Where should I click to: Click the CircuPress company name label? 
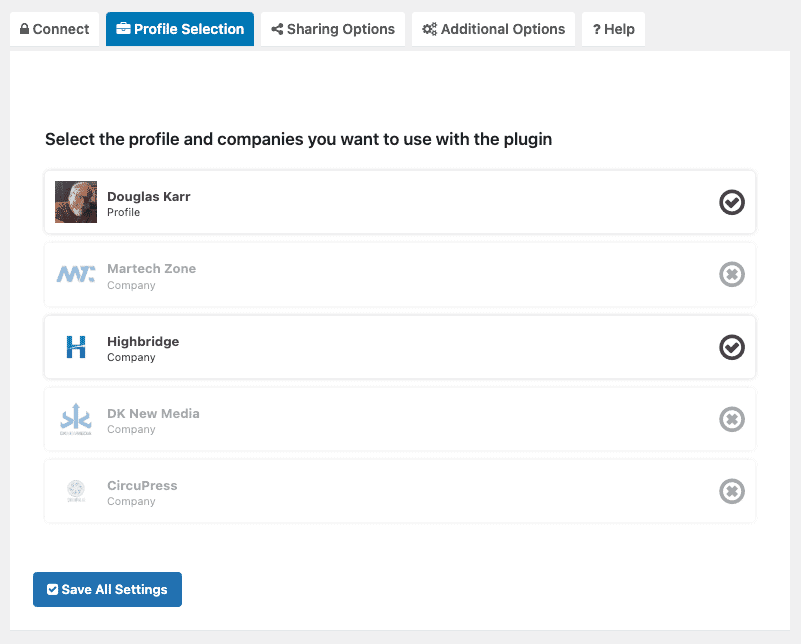[142, 485]
